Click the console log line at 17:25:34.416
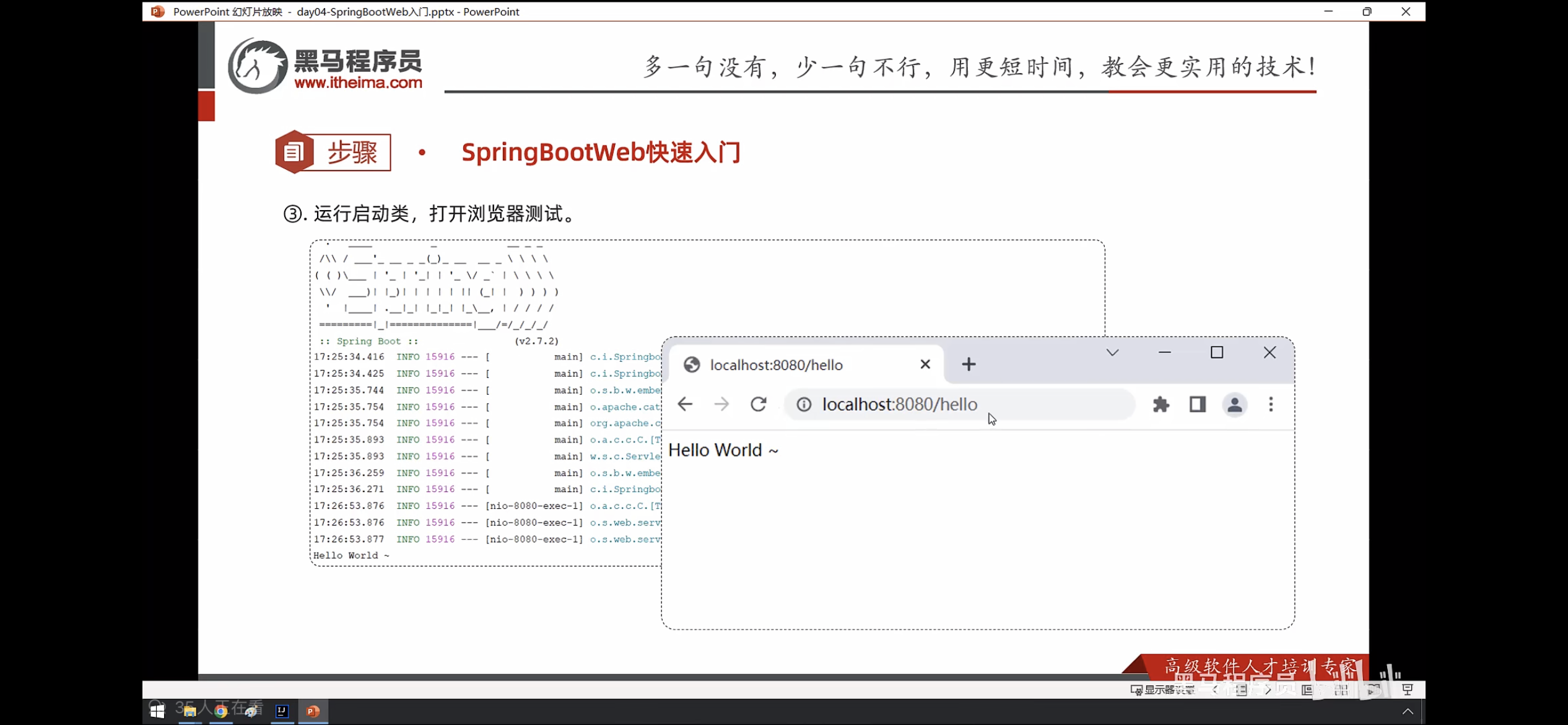Screen dimensions: 1568x725 487,357
